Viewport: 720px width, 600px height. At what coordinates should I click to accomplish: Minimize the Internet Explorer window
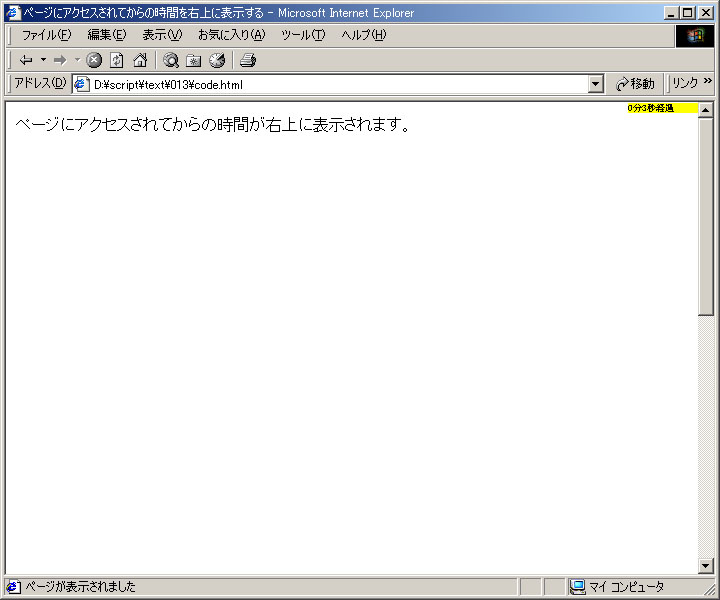pos(671,13)
